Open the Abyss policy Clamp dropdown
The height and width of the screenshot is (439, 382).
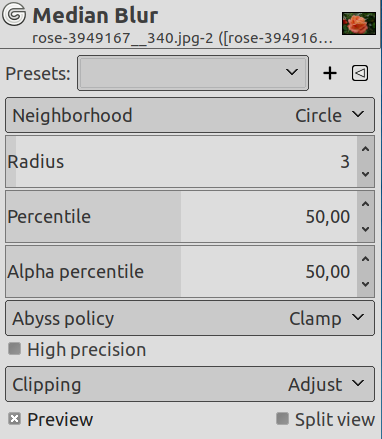coord(190,318)
